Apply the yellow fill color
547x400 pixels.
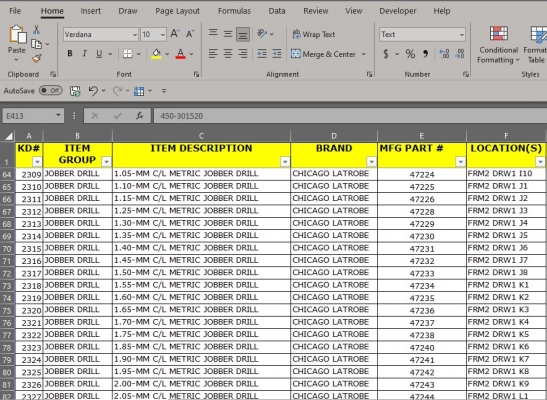point(156,54)
